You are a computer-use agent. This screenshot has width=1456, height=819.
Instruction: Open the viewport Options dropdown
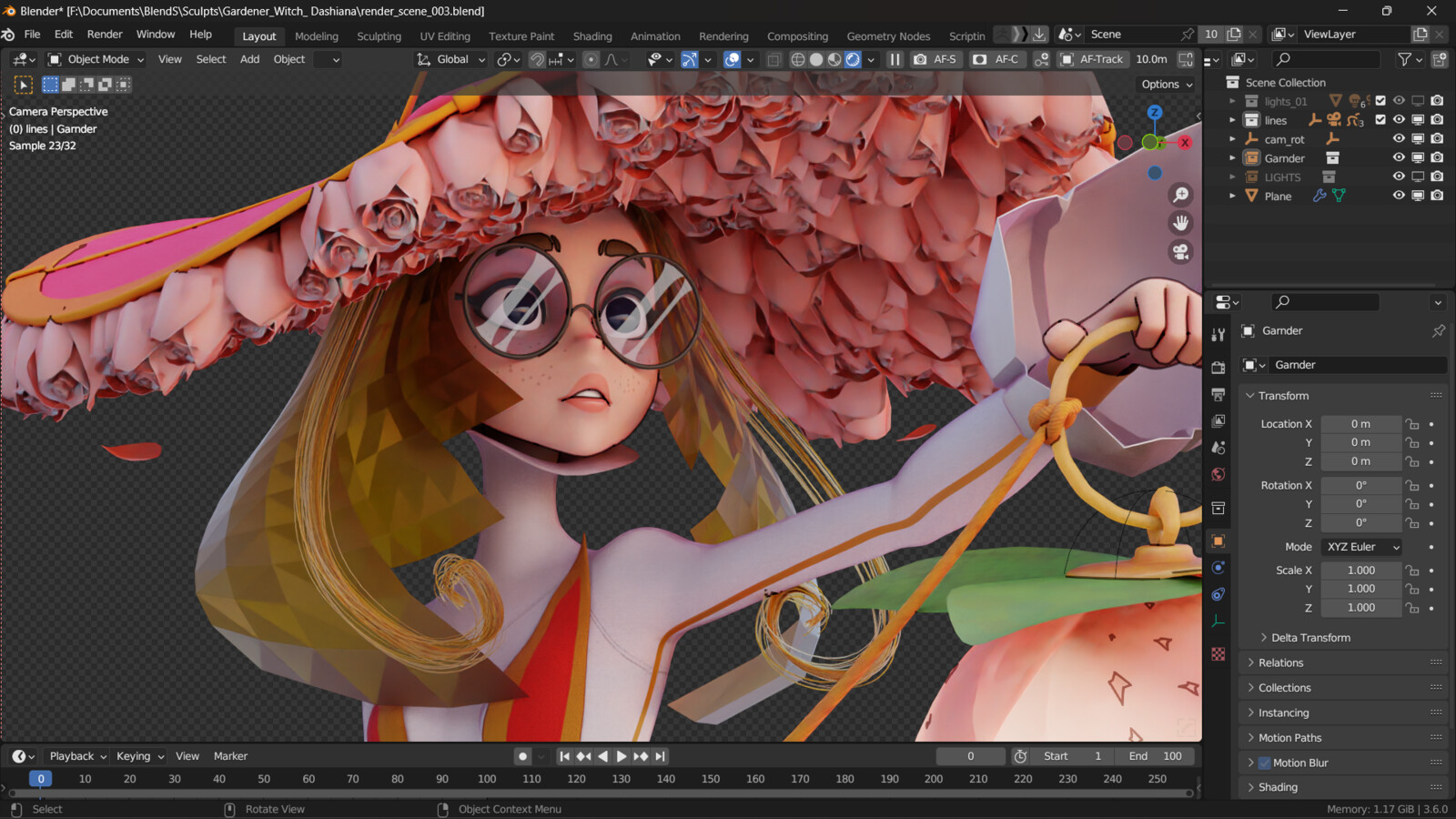tap(1167, 85)
